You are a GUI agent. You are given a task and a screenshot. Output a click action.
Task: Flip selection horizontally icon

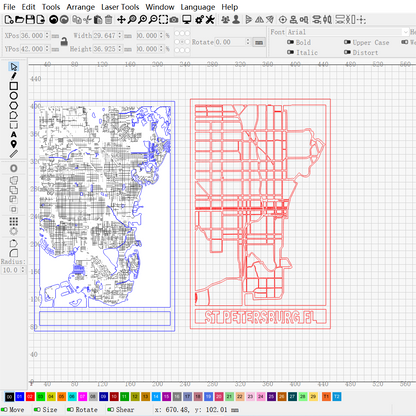pyautogui.click(x=259, y=20)
